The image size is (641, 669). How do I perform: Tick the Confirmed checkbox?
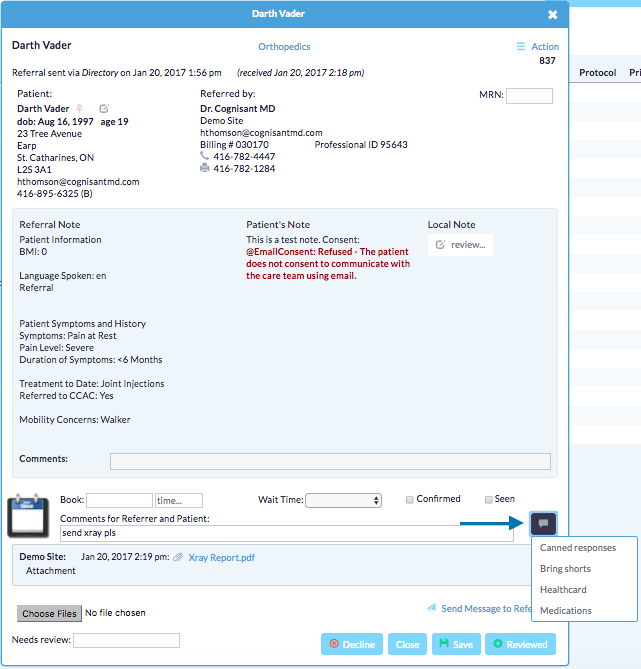coord(410,499)
